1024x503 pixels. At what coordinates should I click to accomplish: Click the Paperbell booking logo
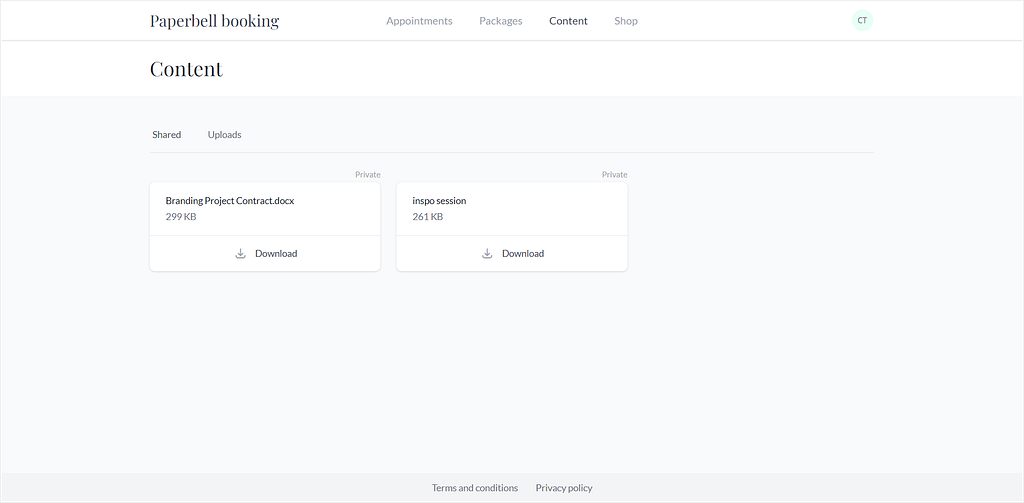pos(214,21)
